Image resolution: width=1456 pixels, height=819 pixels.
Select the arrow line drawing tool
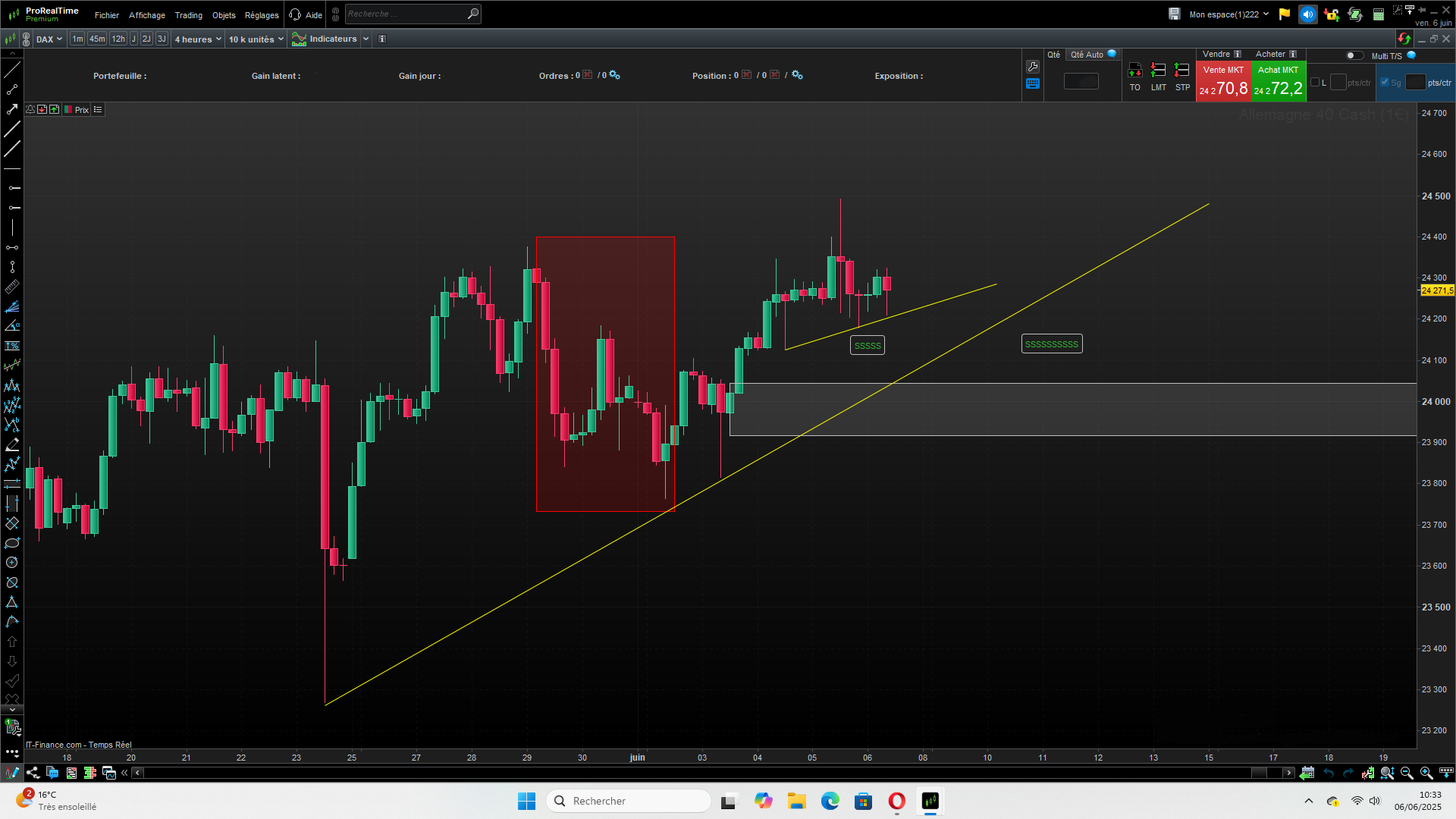point(12,109)
